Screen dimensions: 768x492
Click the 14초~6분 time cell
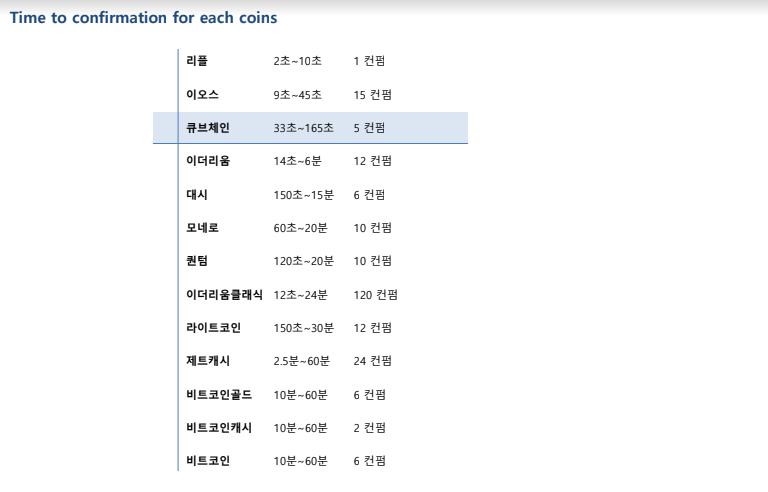tap(297, 161)
